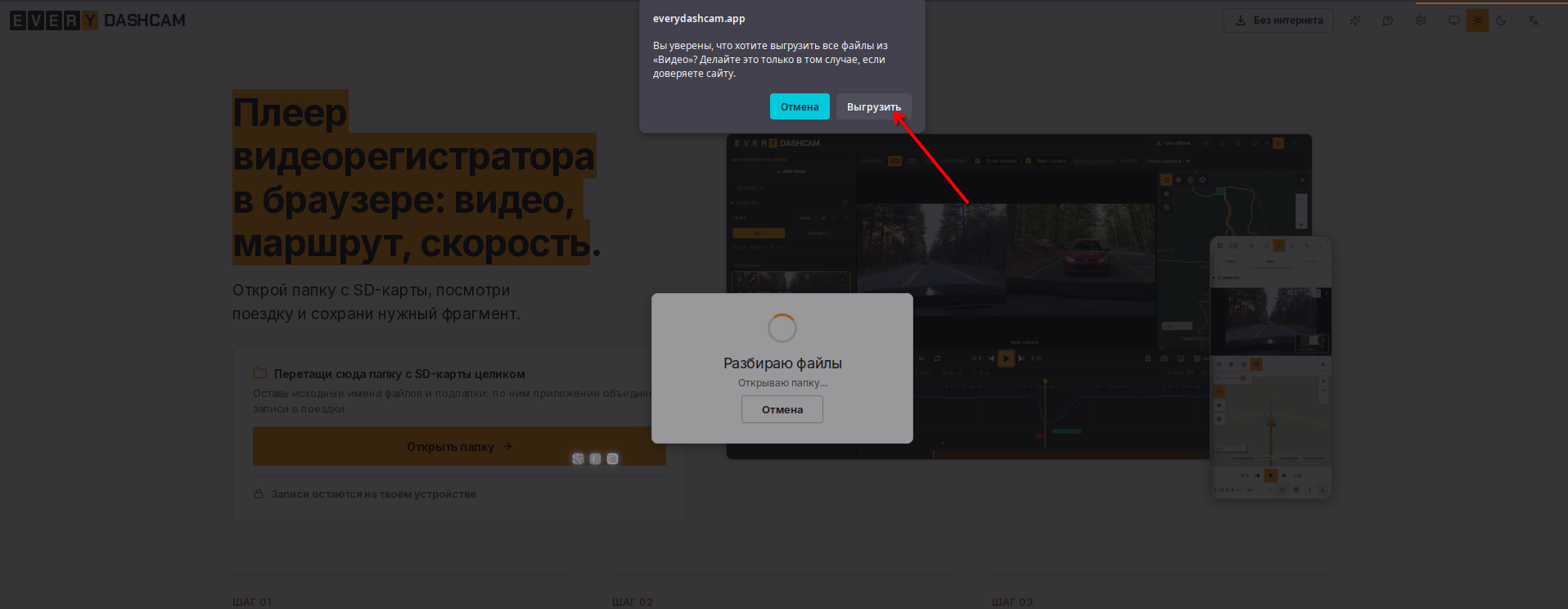This screenshot has width=1568, height=609.
Task: Click the Записи остаются на твоём устройстве text
Action: [373, 494]
